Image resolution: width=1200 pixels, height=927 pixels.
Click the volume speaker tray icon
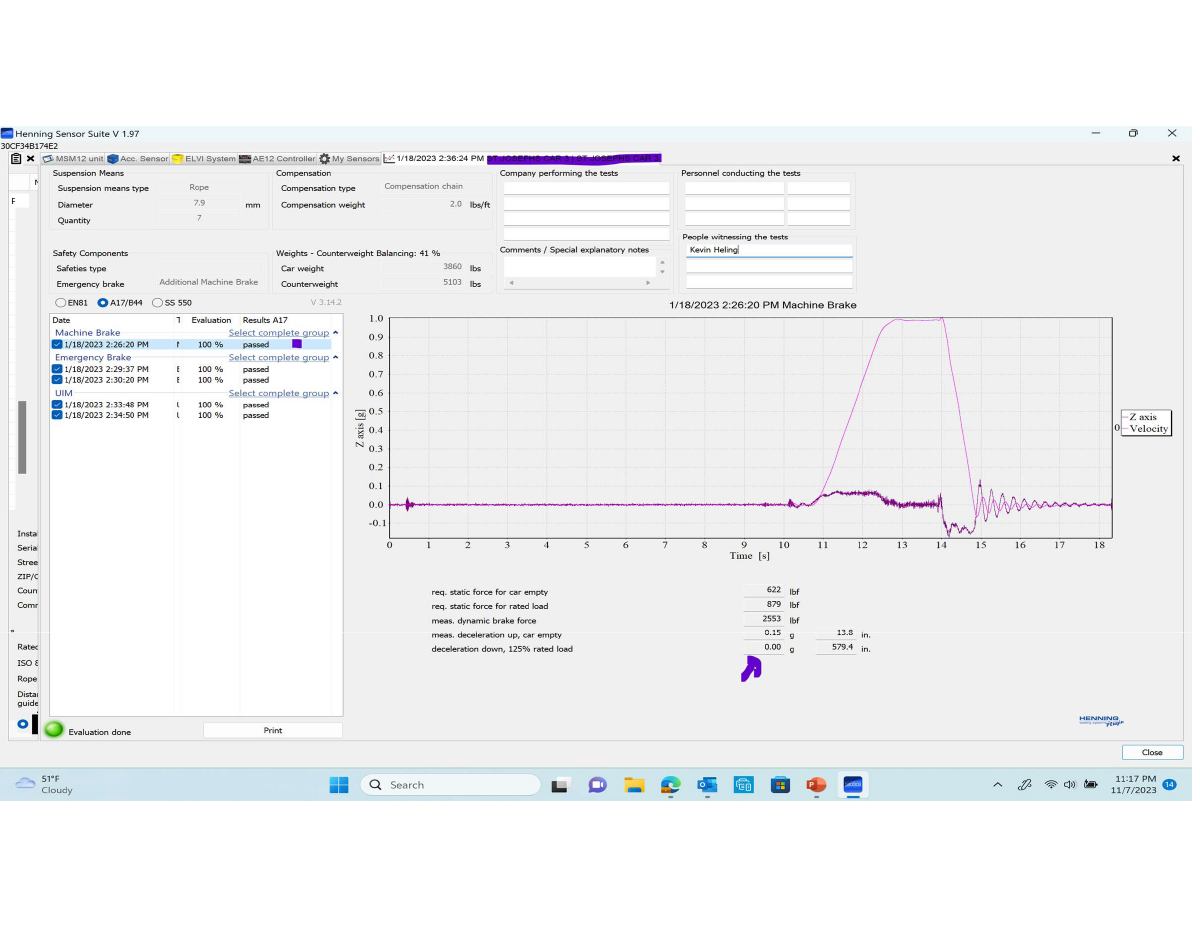[x=1069, y=785]
